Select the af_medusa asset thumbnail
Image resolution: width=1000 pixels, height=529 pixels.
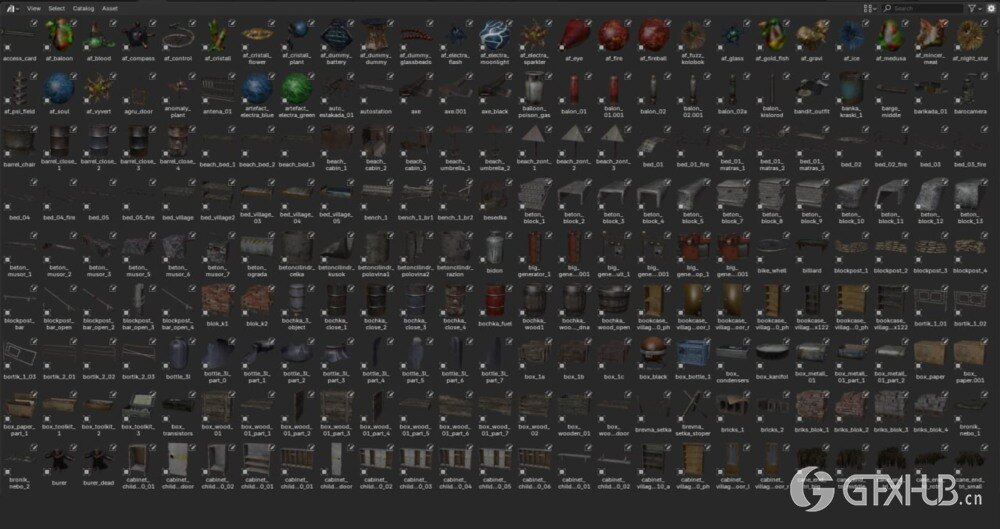pyautogui.click(x=890, y=34)
